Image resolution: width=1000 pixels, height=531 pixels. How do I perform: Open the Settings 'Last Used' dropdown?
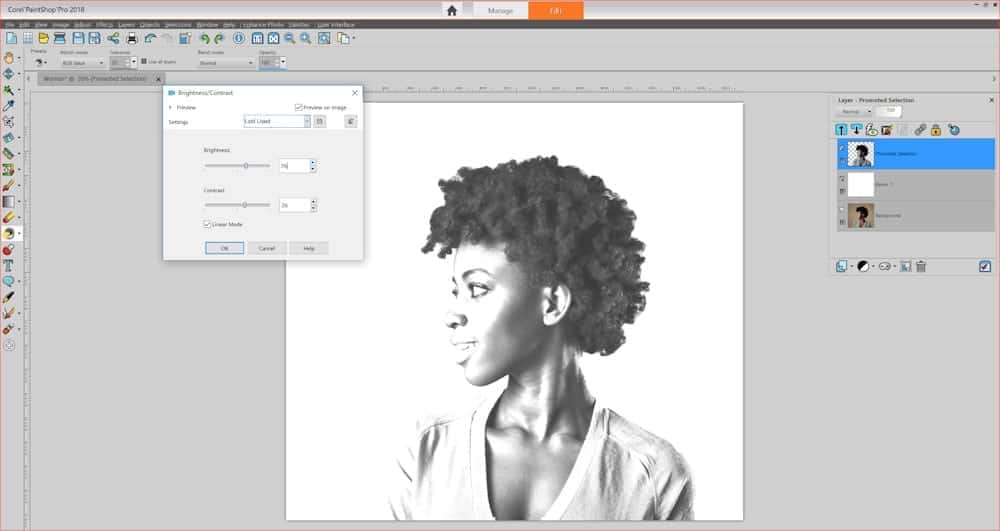[277, 121]
